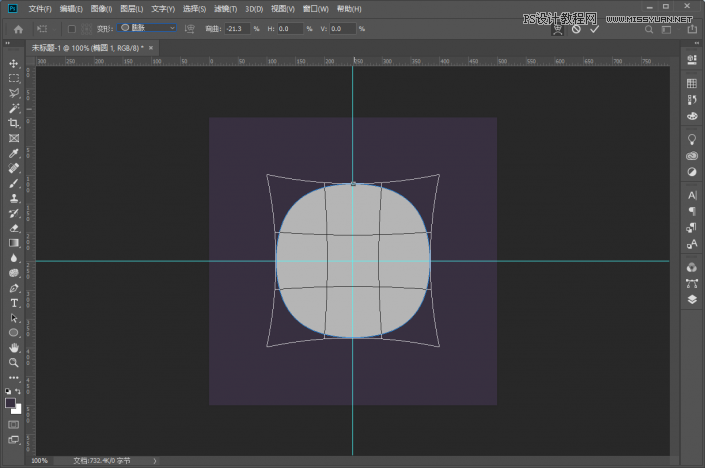This screenshot has width=705, height=468.
Task: Open the warp style dropdown
Action: click(148, 29)
